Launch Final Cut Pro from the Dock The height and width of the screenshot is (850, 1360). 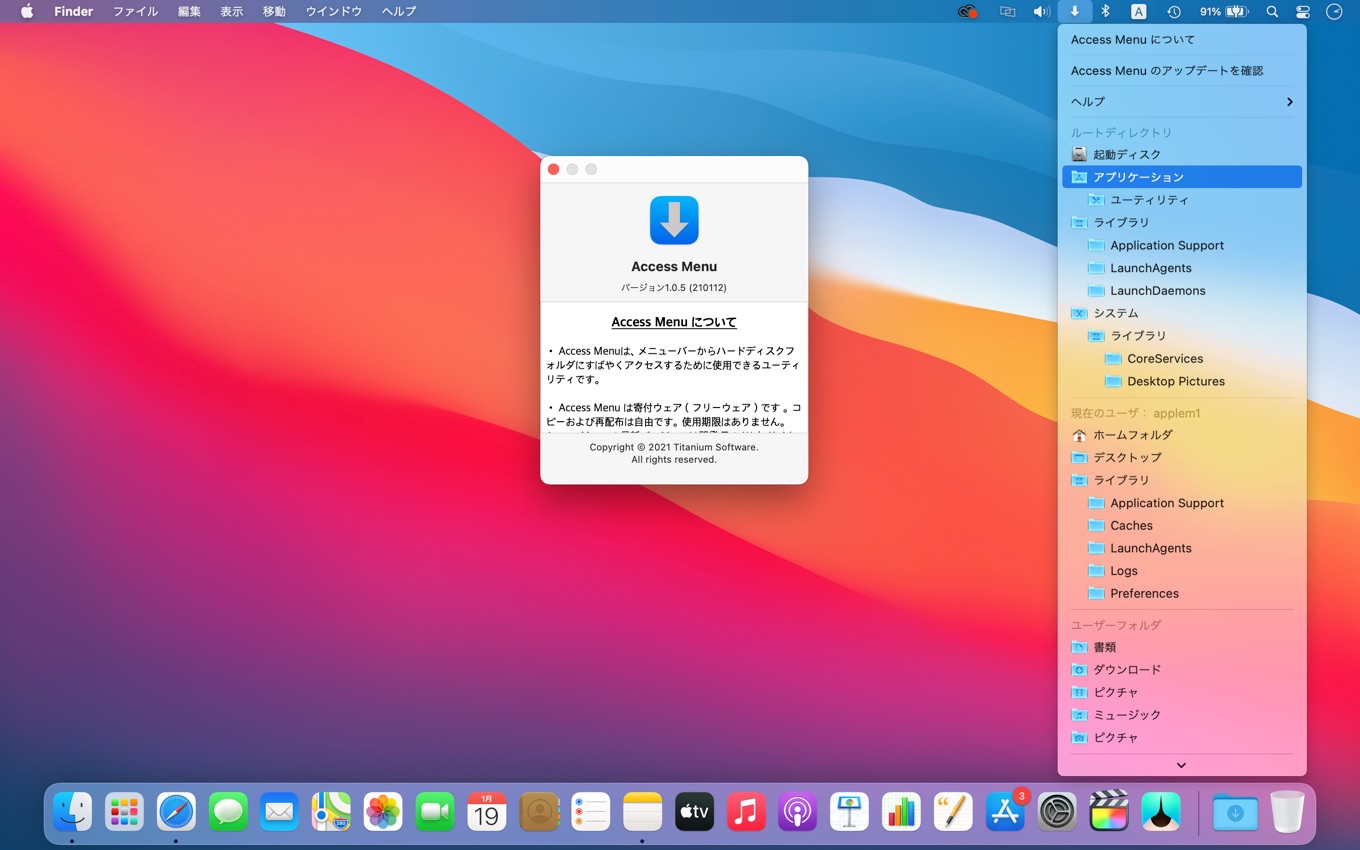(1108, 811)
